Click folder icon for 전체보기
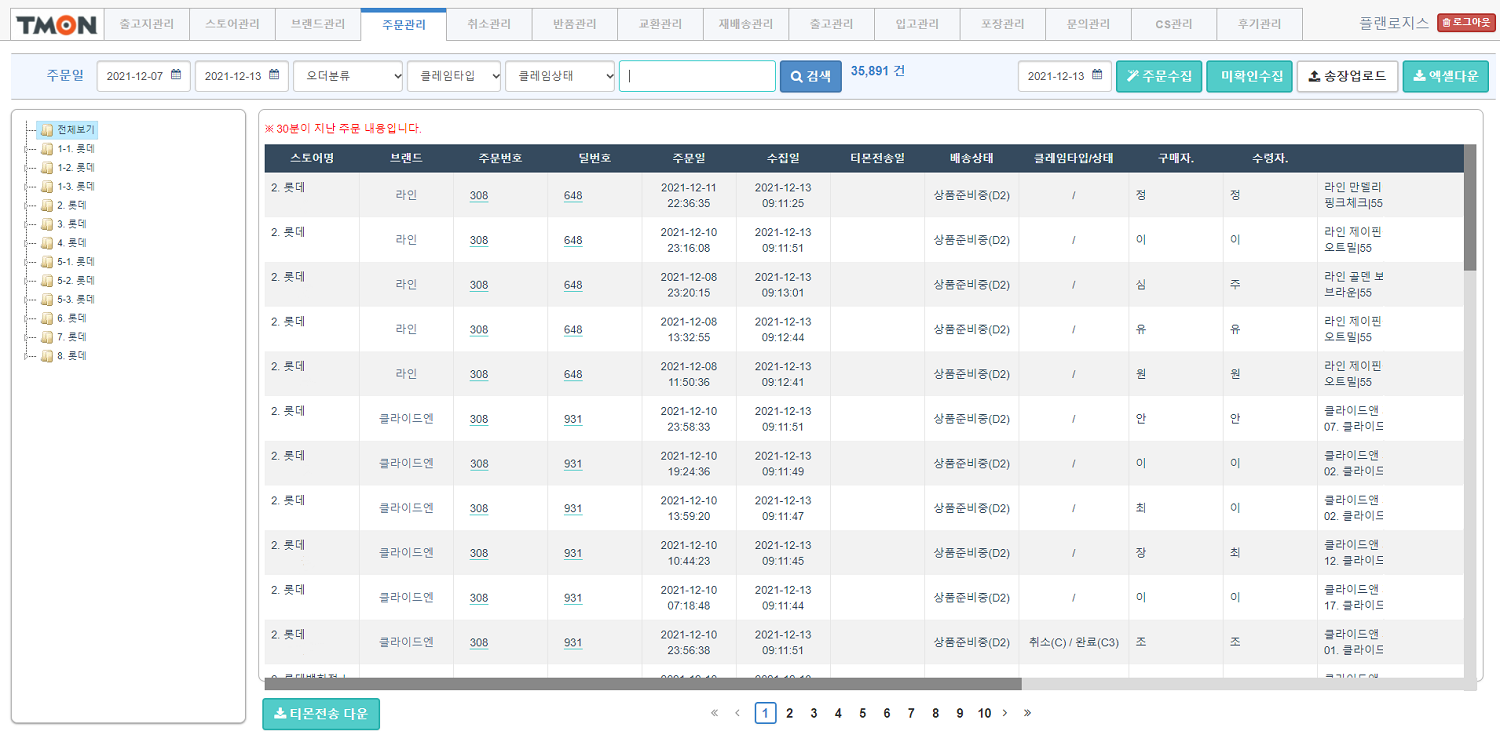The image size is (1500, 731). (x=46, y=130)
